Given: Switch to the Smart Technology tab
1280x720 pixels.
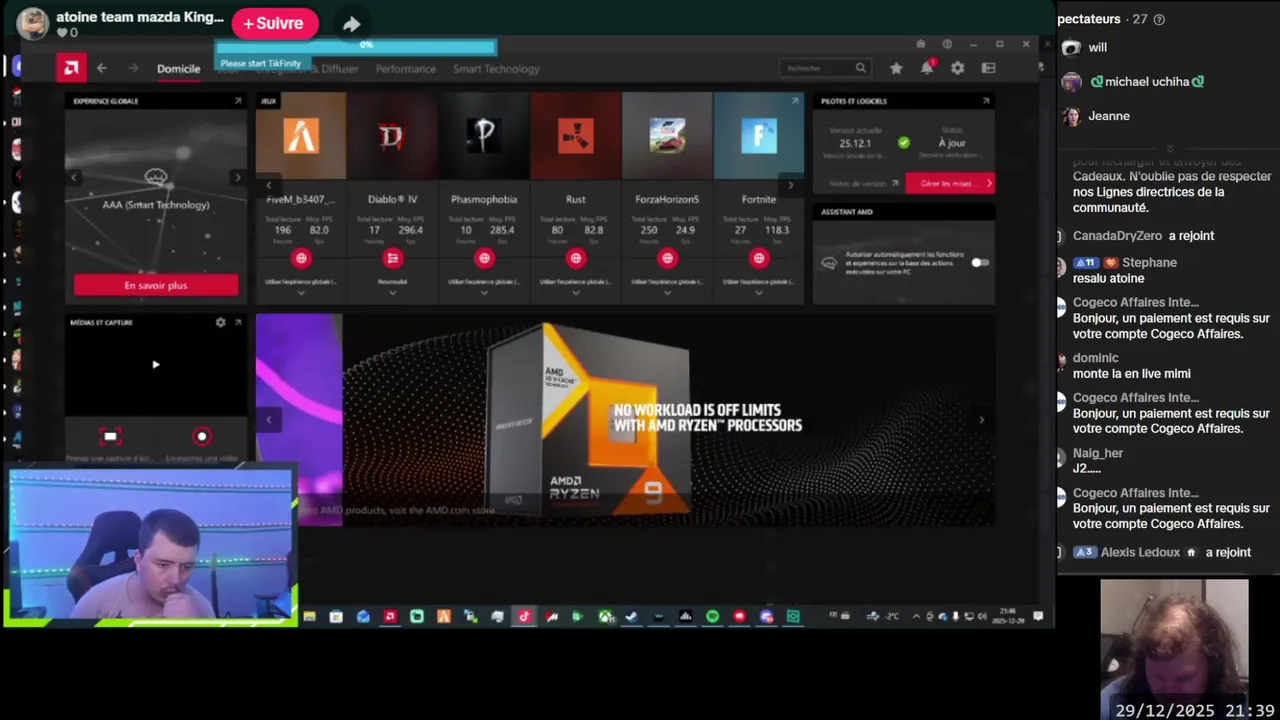Looking at the screenshot, I should tap(496, 69).
